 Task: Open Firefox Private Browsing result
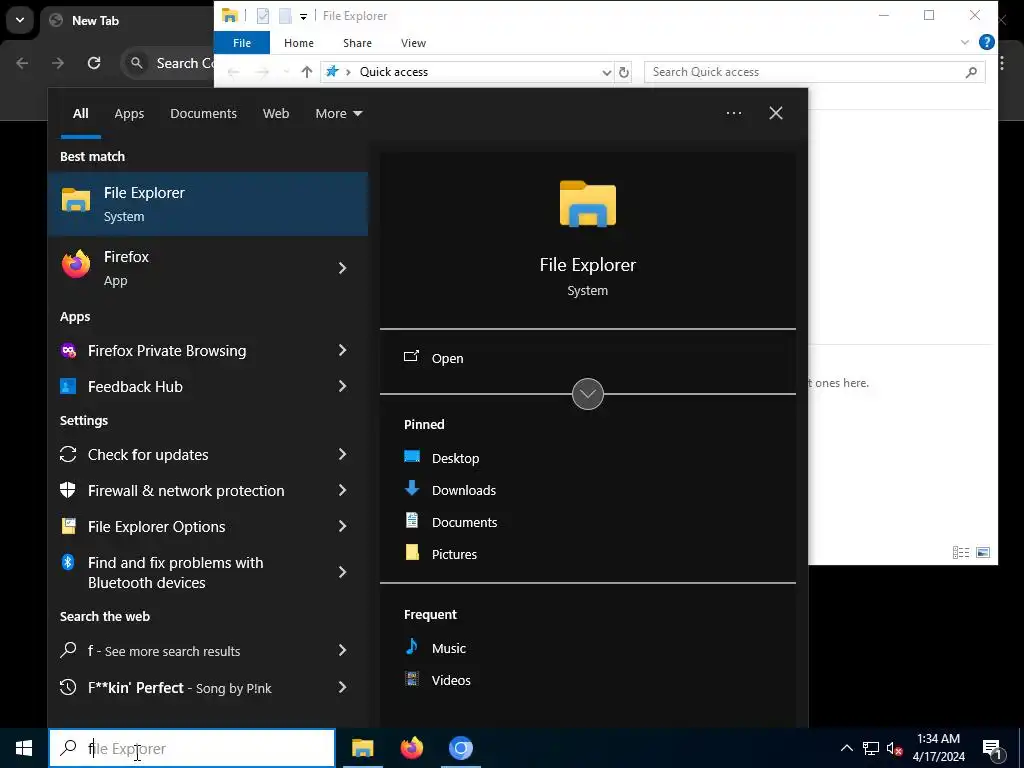tap(193, 351)
